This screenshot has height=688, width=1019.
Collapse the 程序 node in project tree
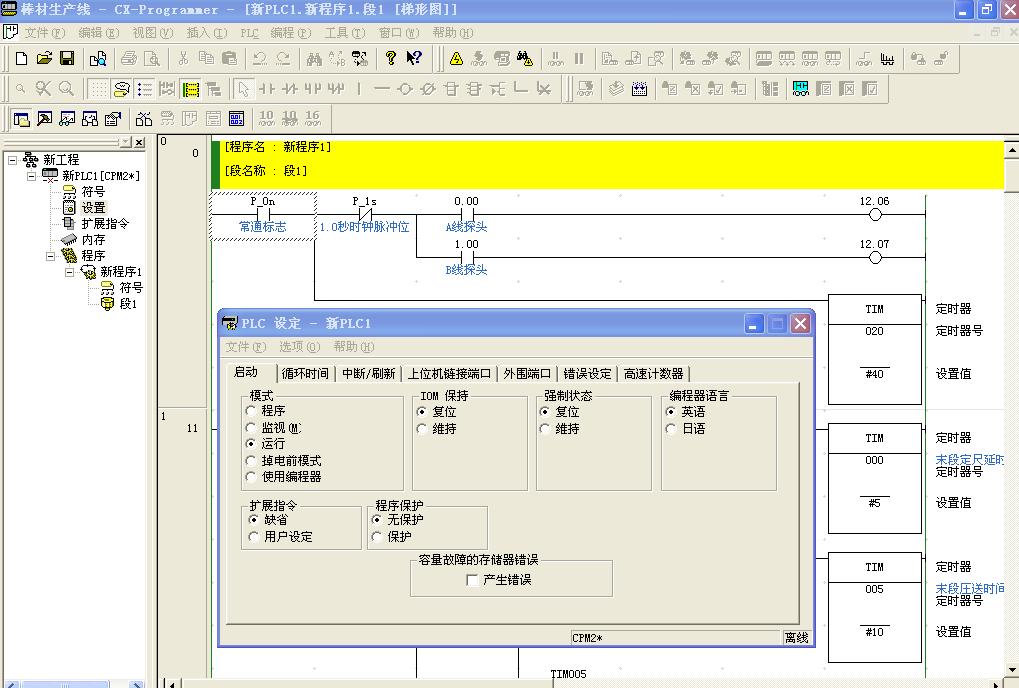[51, 256]
